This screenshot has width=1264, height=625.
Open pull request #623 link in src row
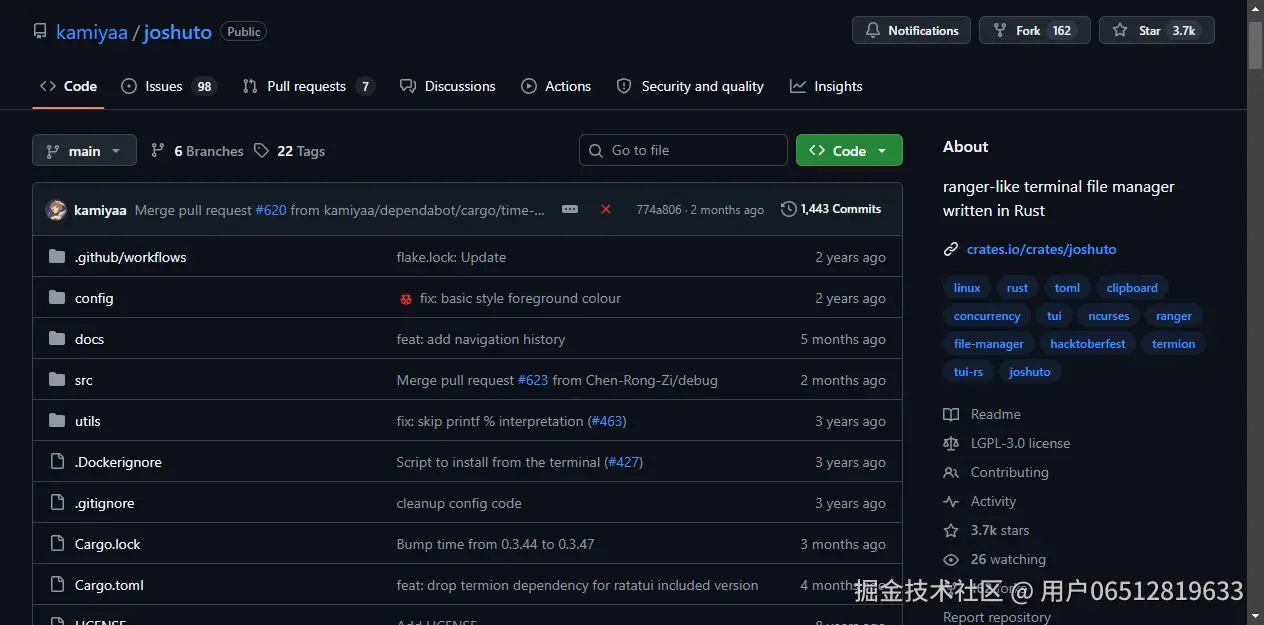533,380
